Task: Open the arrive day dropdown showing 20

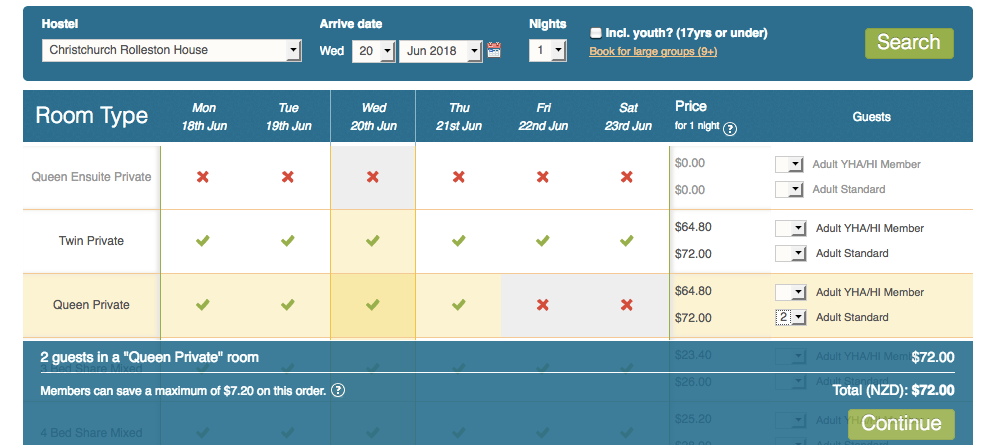Action: [x=374, y=51]
